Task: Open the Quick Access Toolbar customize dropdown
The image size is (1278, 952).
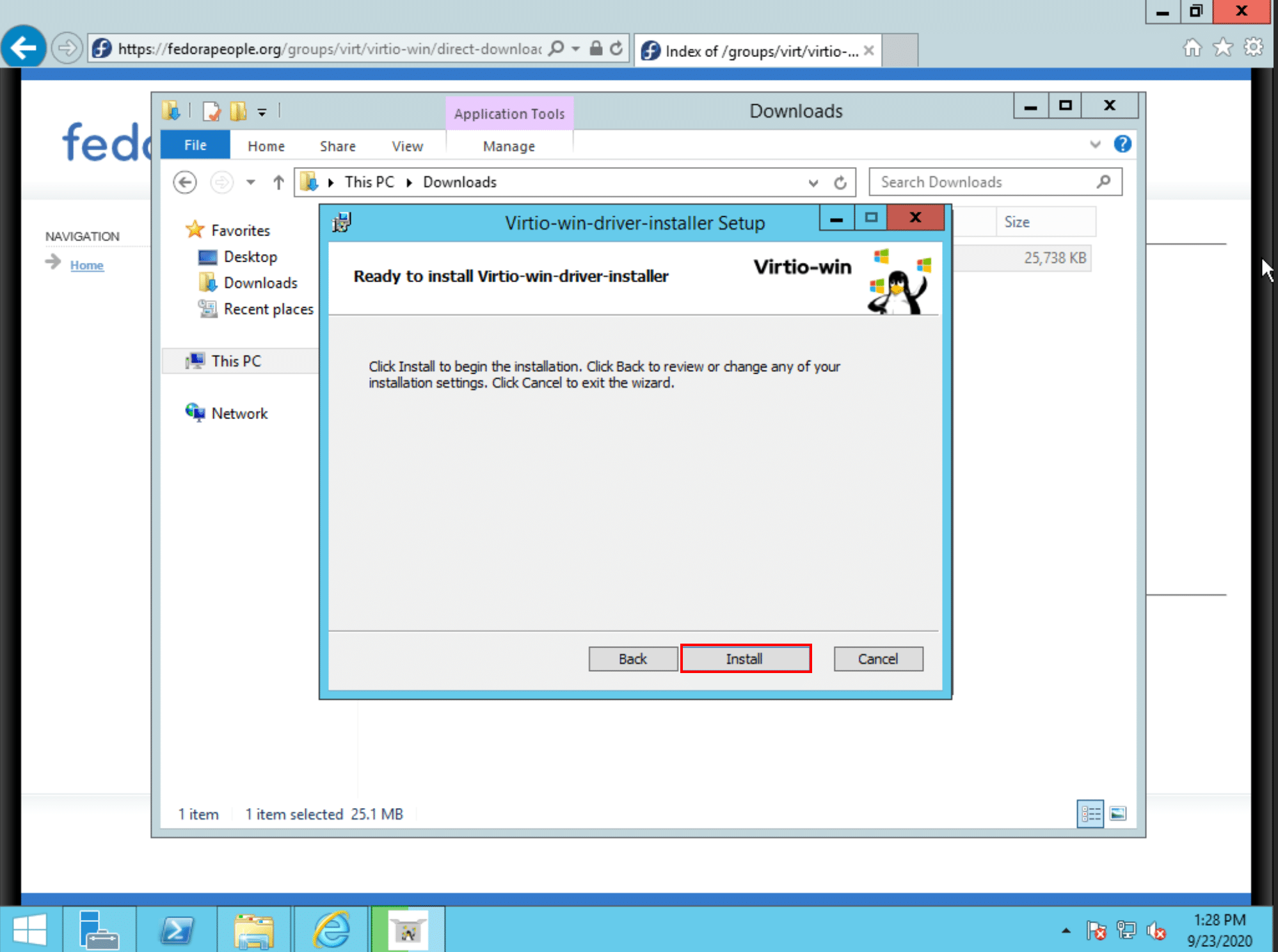Action: point(262,113)
